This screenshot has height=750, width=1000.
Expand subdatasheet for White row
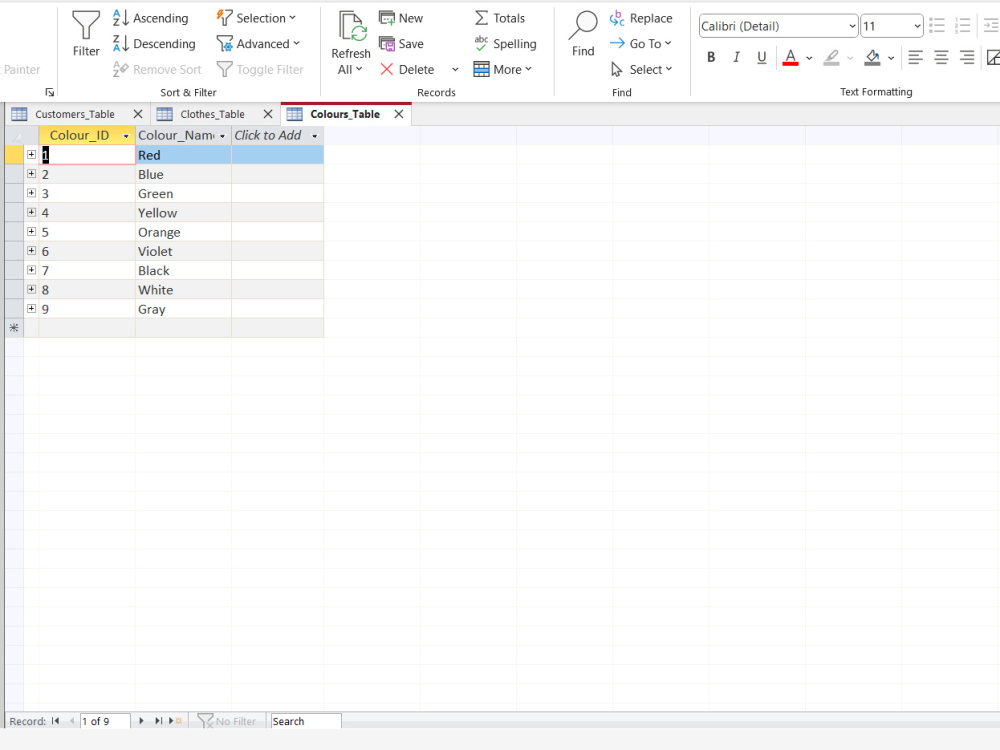(31, 289)
